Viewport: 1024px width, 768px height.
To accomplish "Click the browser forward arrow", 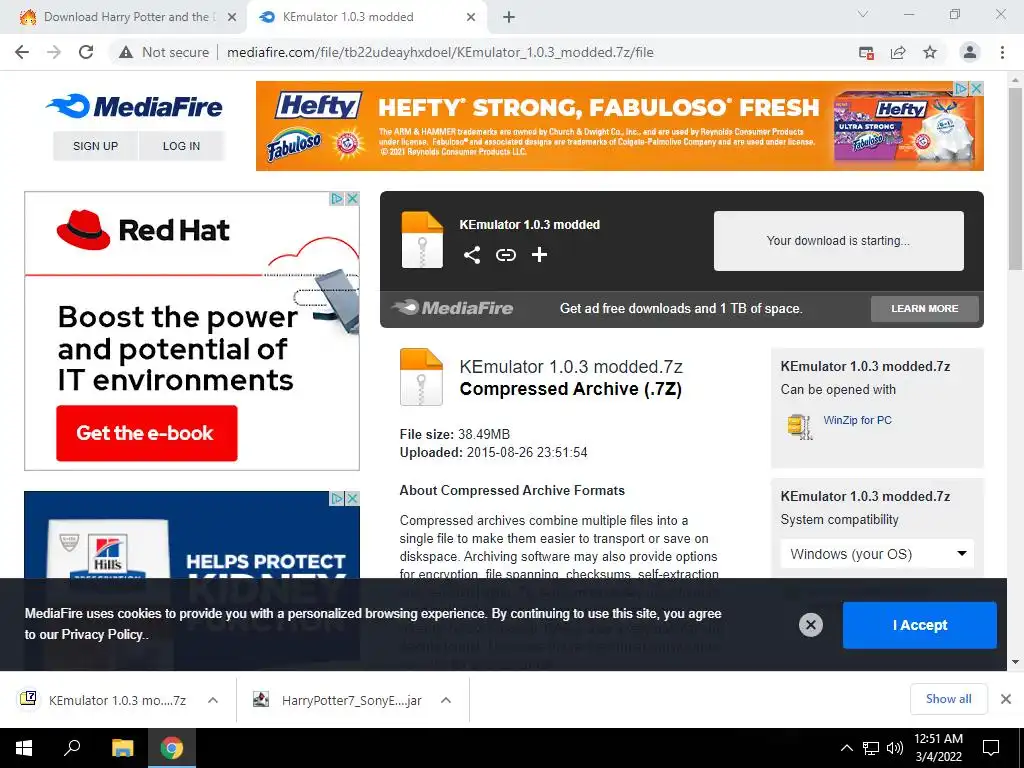I will (x=54, y=52).
